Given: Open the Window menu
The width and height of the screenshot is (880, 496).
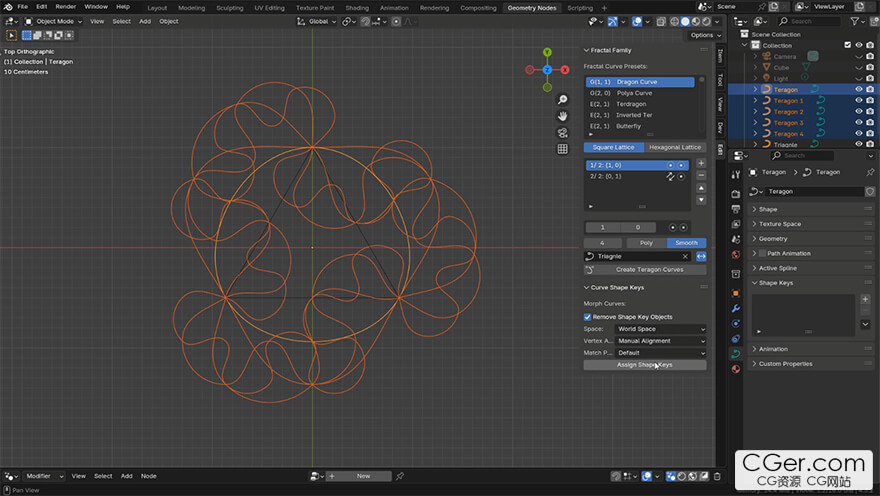Looking at the screenshot, I should pos(96,7).
